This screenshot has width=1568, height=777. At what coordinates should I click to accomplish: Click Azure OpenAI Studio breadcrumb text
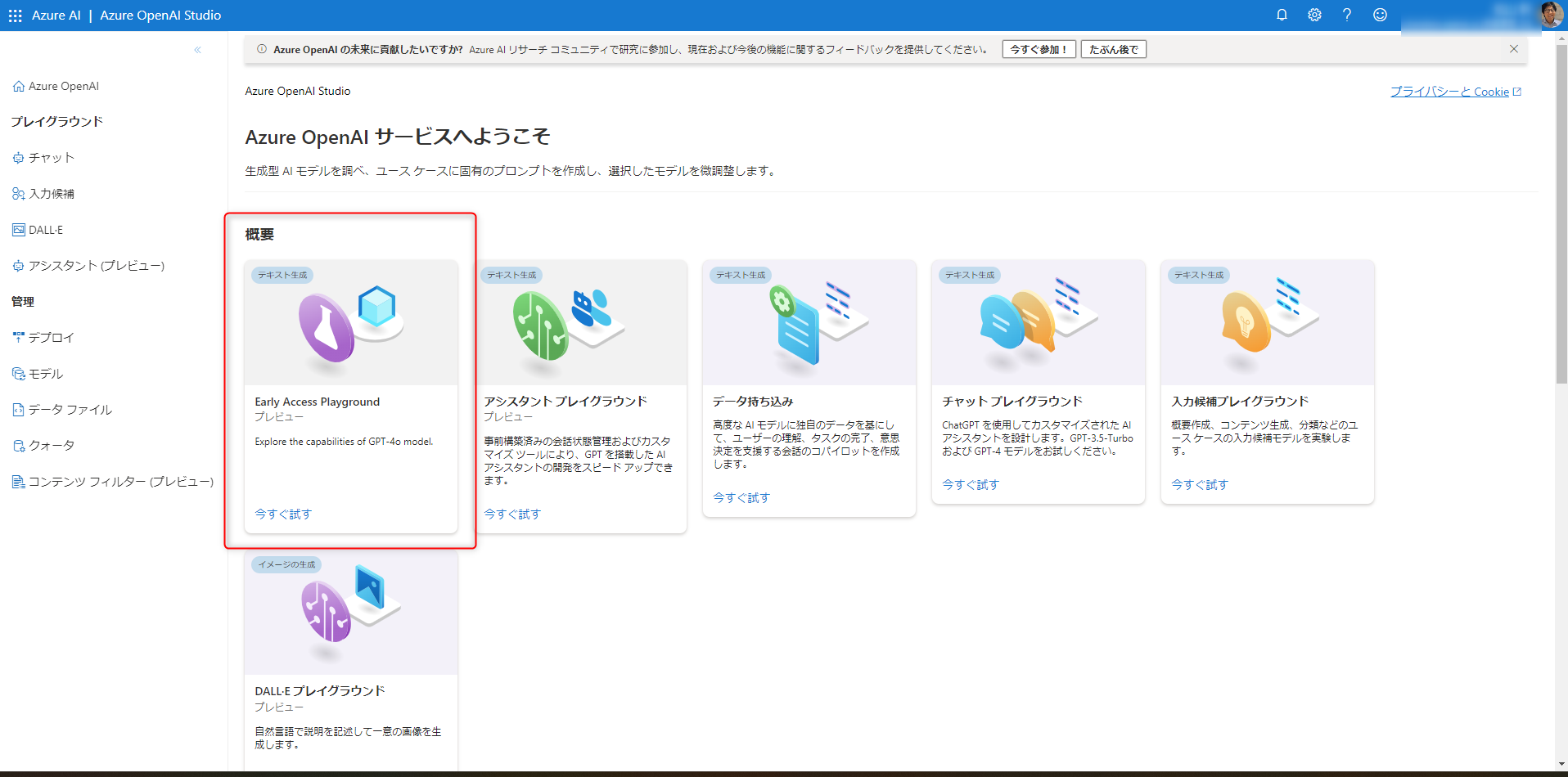tap(297, 91)
